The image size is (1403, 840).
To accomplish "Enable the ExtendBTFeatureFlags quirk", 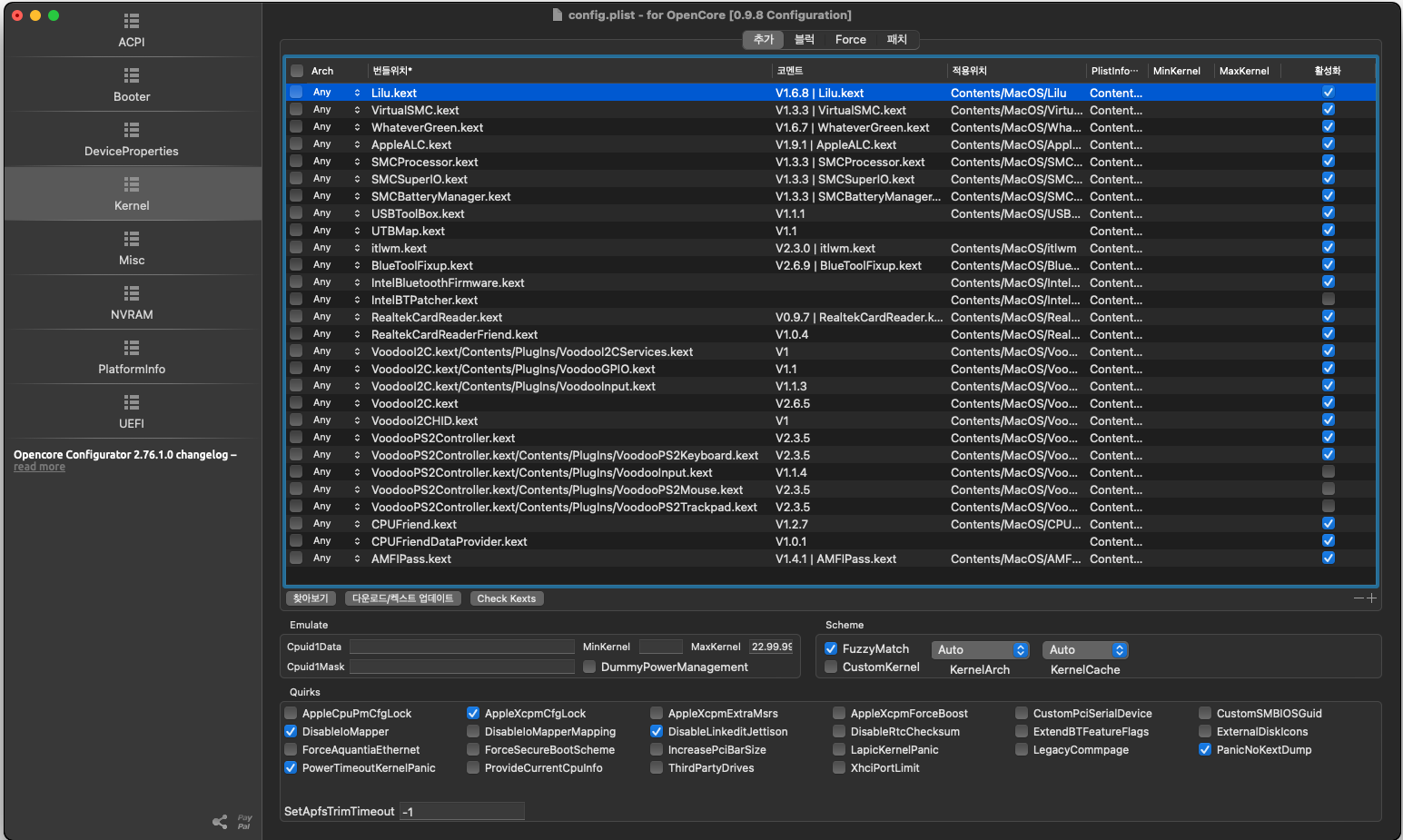I will [x=1022, y=731].
